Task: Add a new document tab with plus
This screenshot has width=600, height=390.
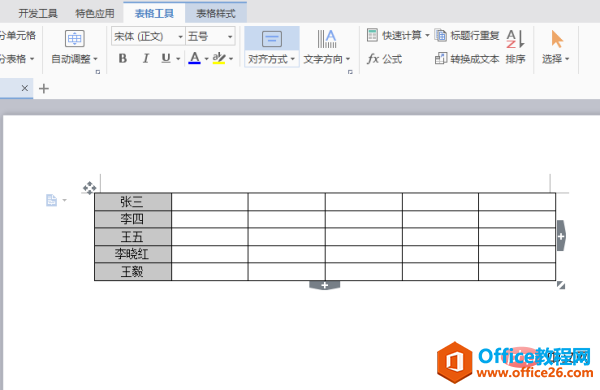Action: coord(44,88)
